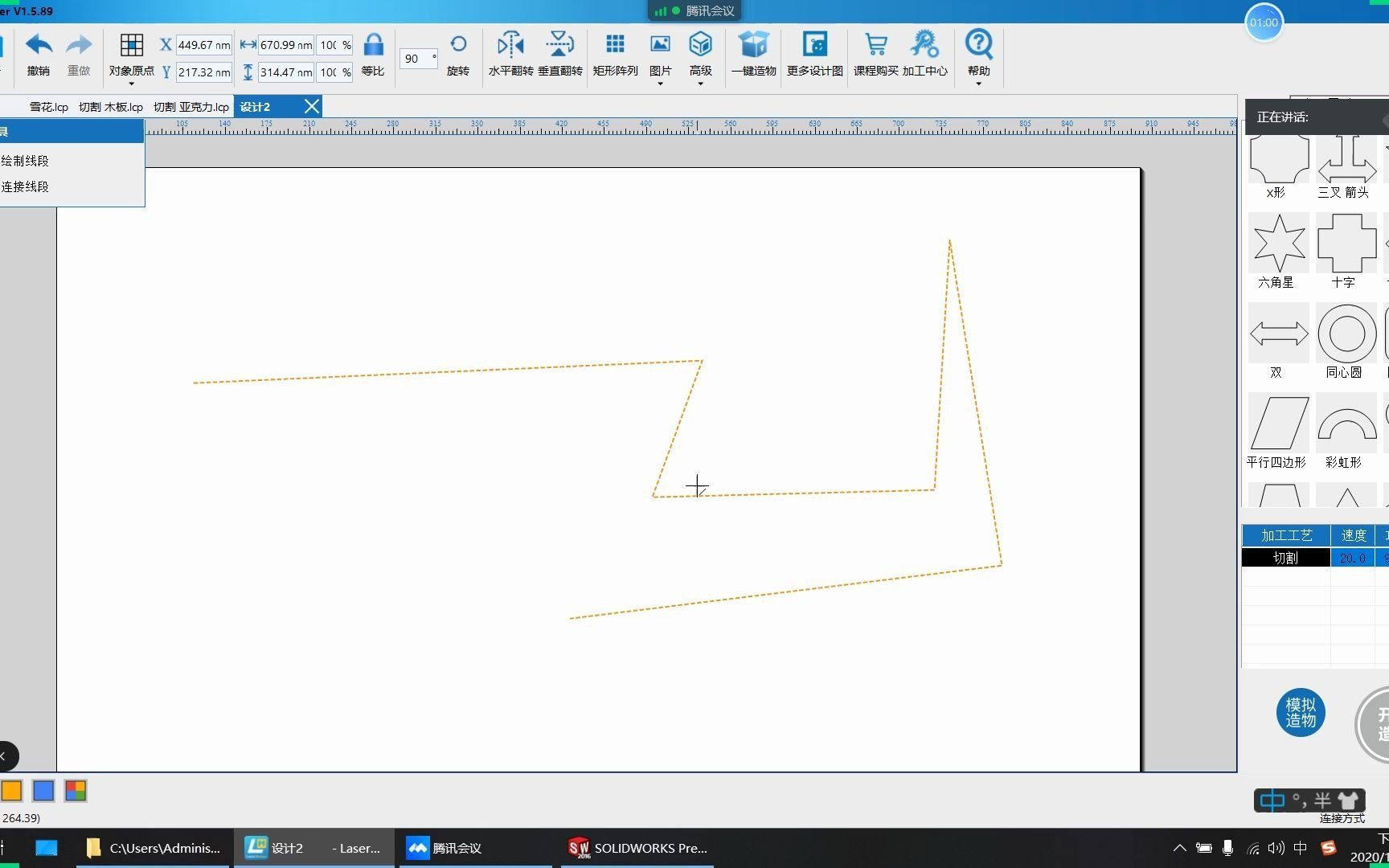
Task: Show hidden system tray icons
Action: (x=1179, y=848)
